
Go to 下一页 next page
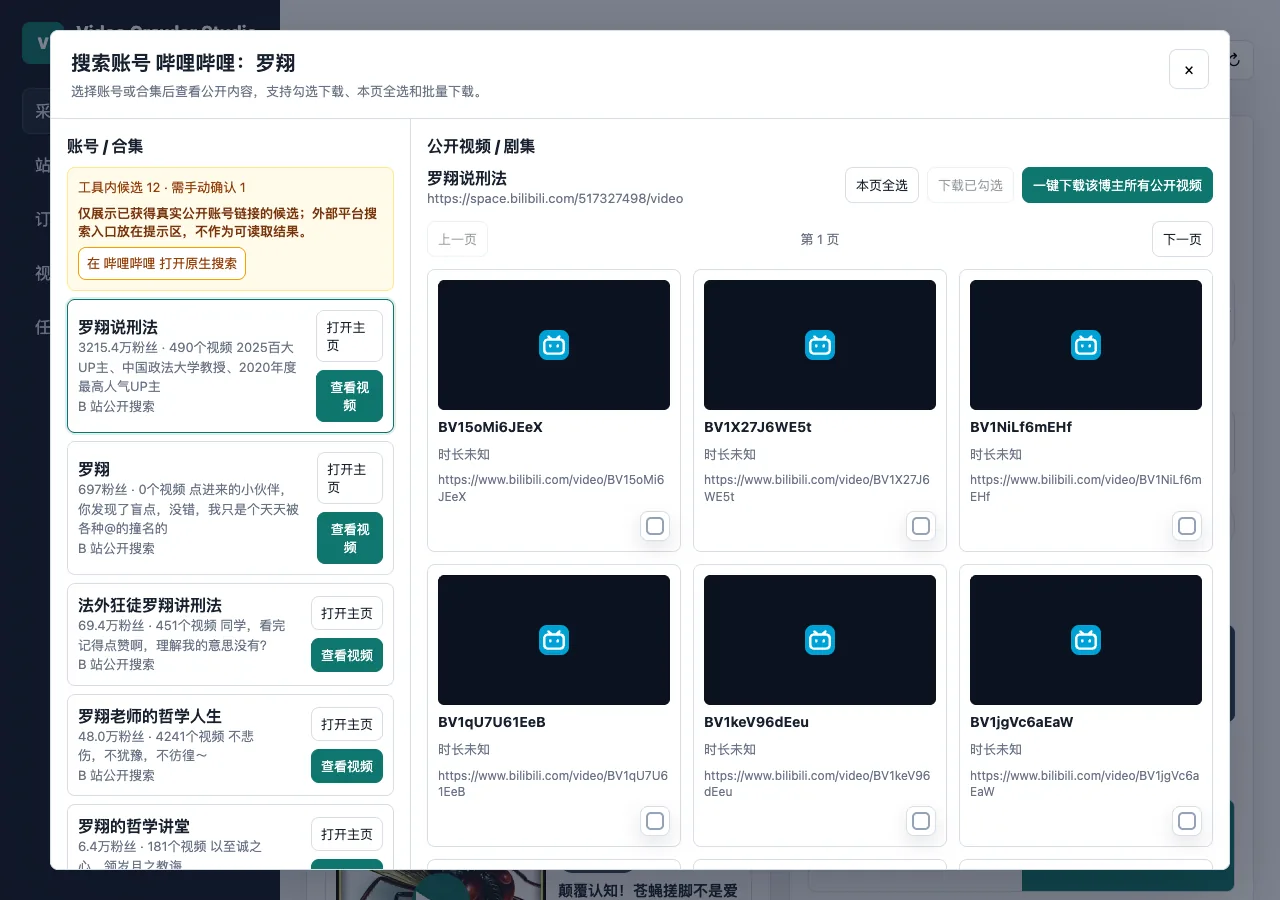click(x=1182, y=239)
